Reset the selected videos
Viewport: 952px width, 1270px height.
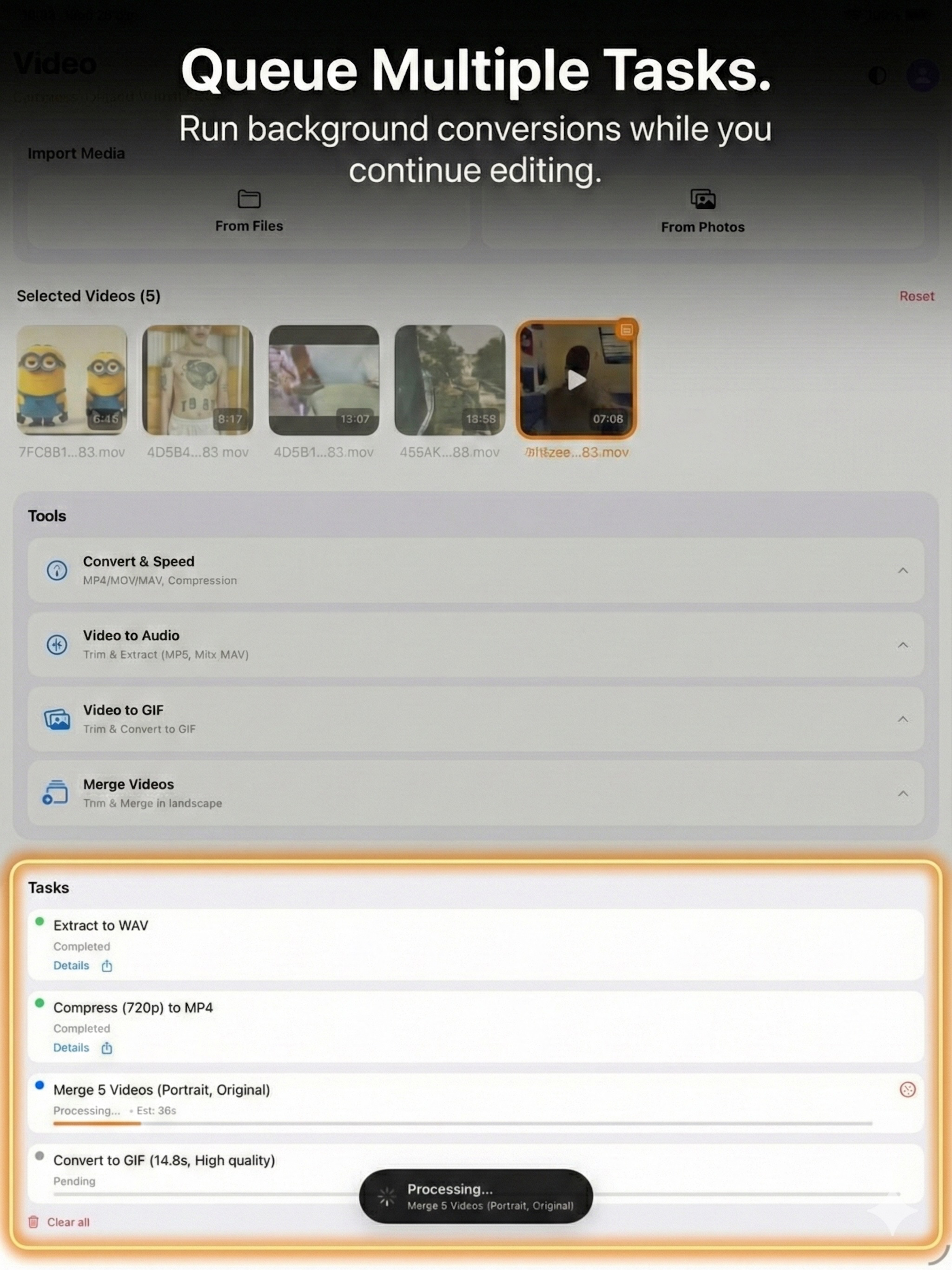pos(916,296)
